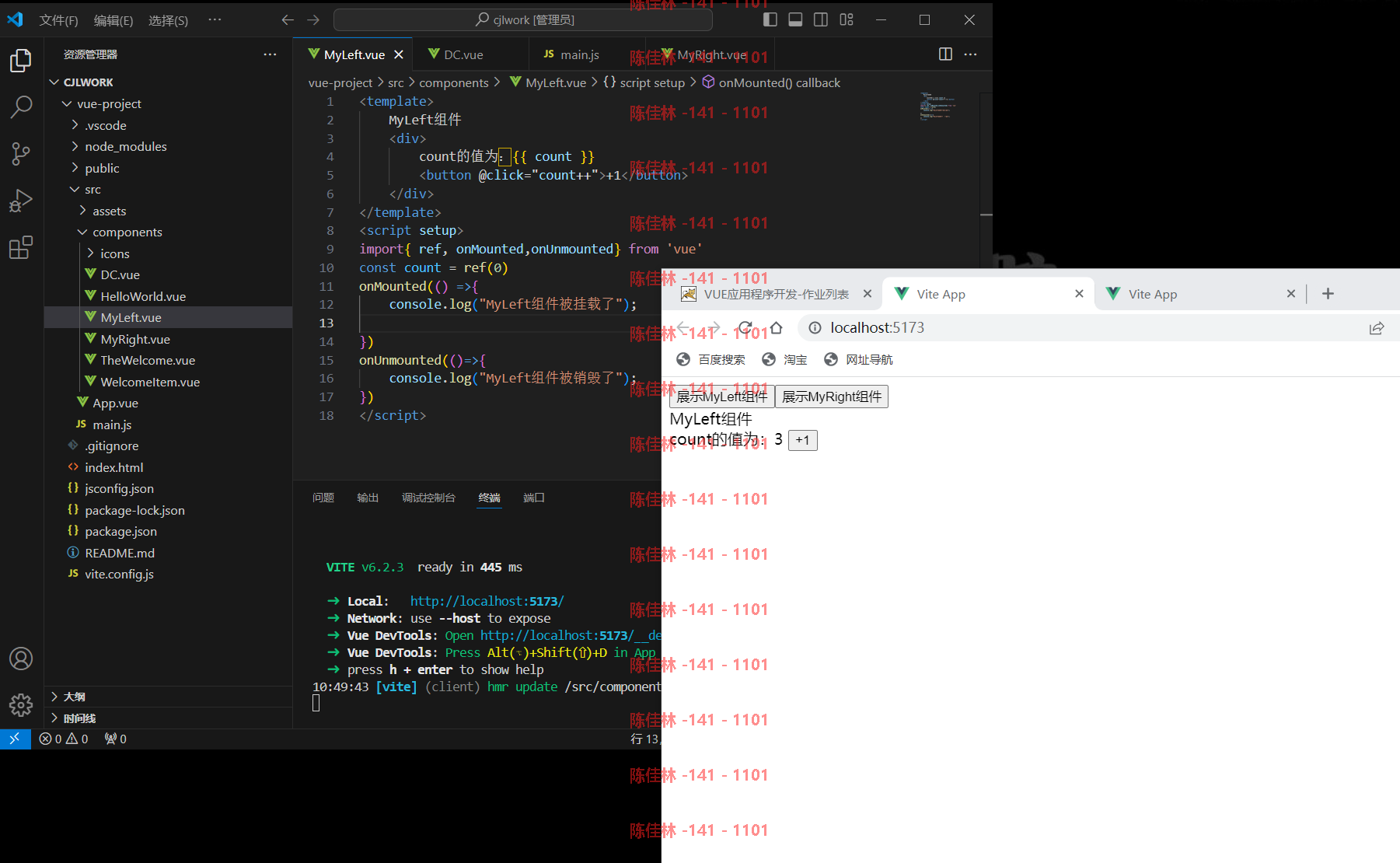Click the 展示MyRight组件 button in browser

click(x=831, y=397)
